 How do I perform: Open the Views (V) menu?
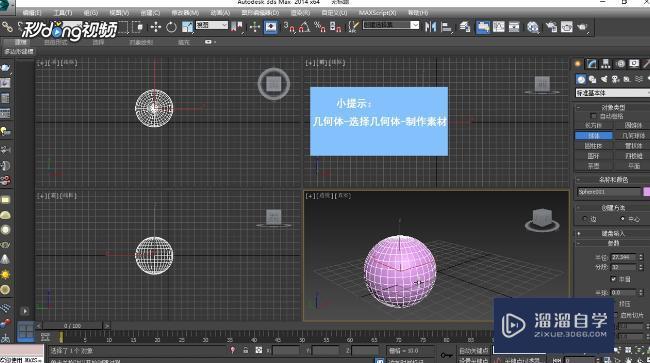pyautogui.click(x=119, y=13)
